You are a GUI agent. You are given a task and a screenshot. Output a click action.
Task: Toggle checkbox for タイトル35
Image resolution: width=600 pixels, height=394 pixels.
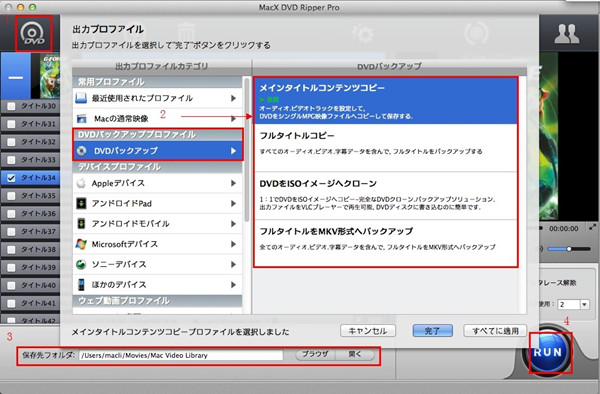11,196
